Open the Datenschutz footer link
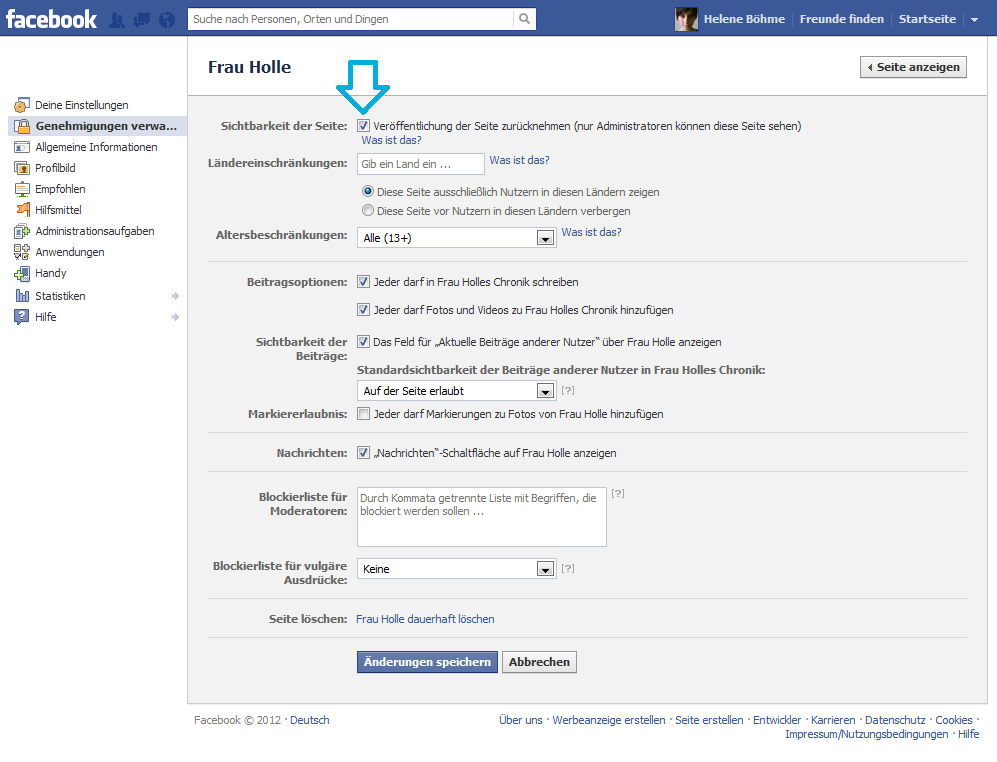 coord(895,720)
